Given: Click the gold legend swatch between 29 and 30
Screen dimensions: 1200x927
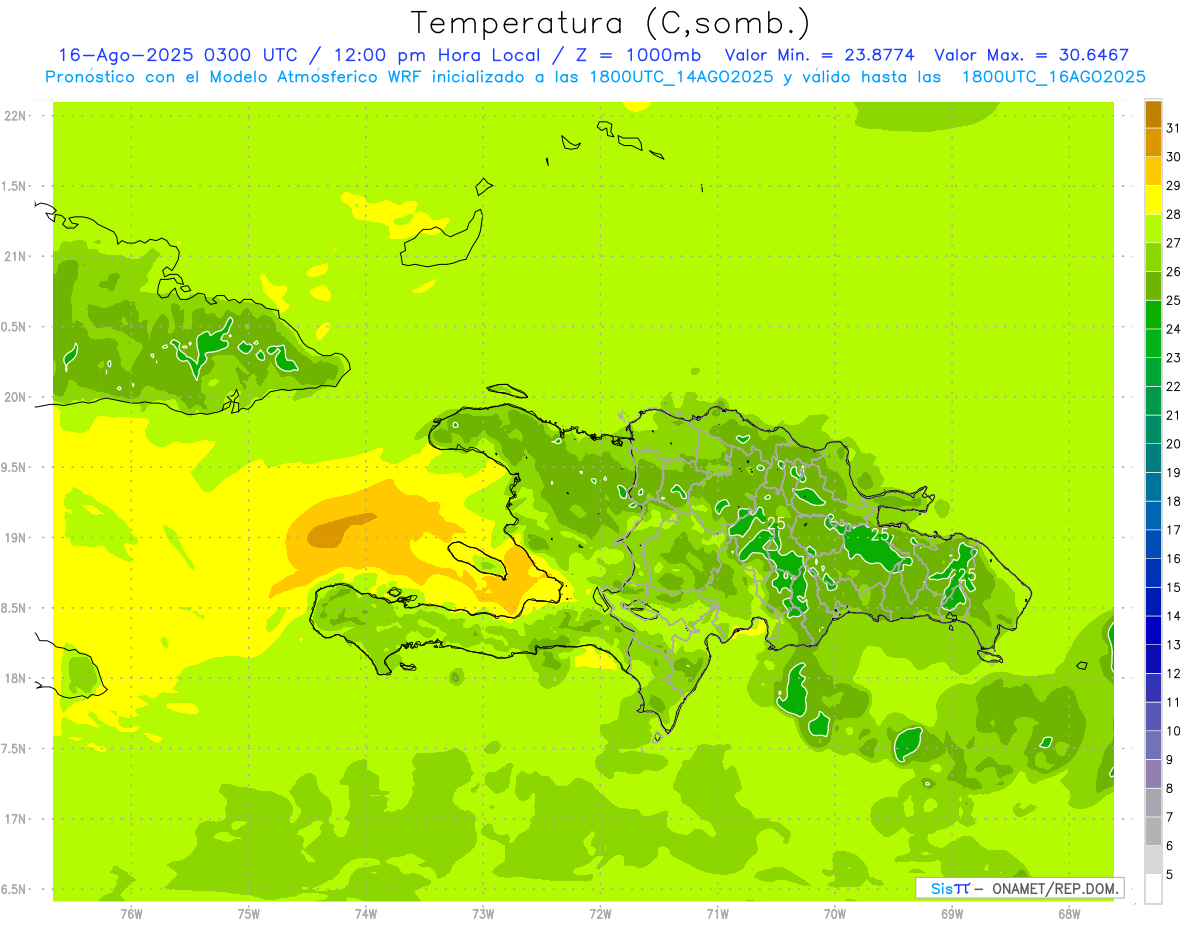Looking at the screenshot, I should pos(1153,171).
